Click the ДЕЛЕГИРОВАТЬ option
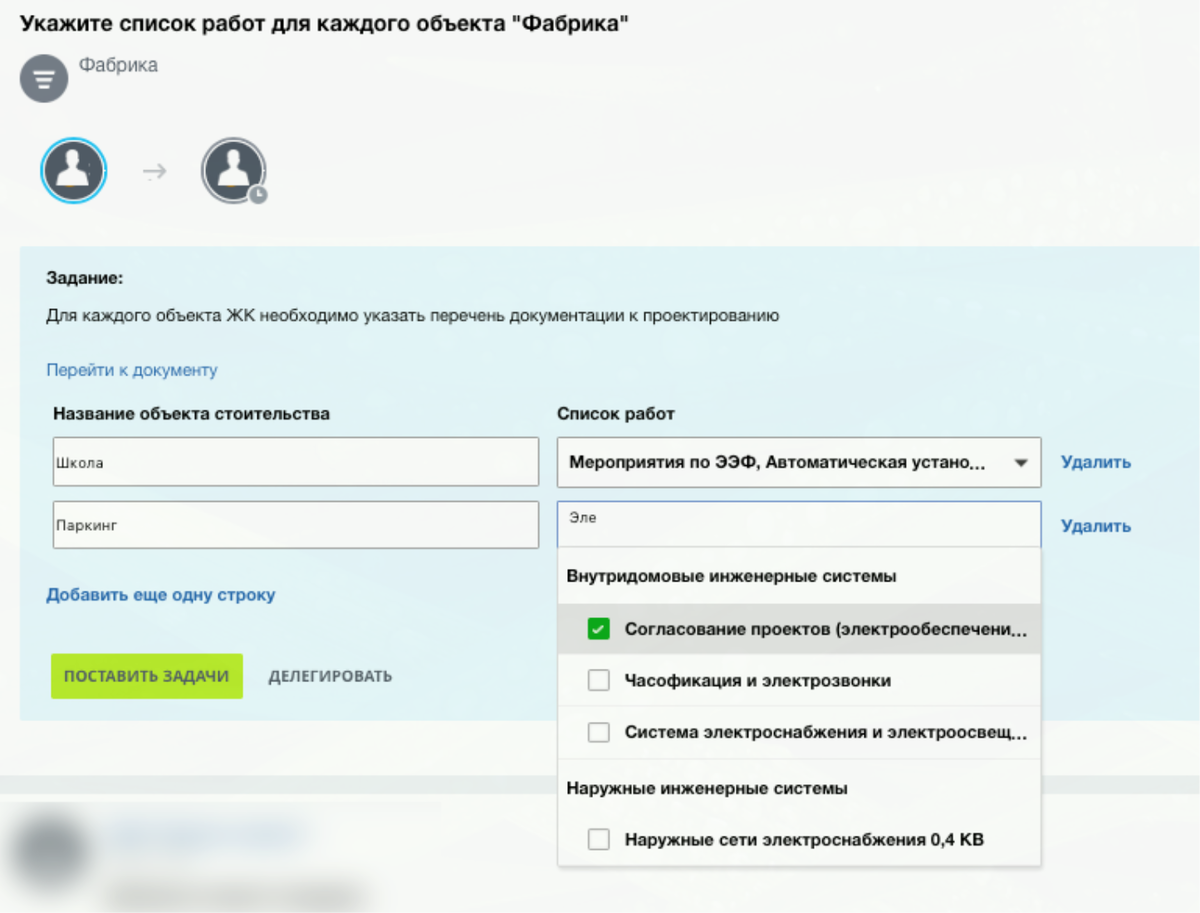The width and height of the screenshot is (1200, 913). 330,676
